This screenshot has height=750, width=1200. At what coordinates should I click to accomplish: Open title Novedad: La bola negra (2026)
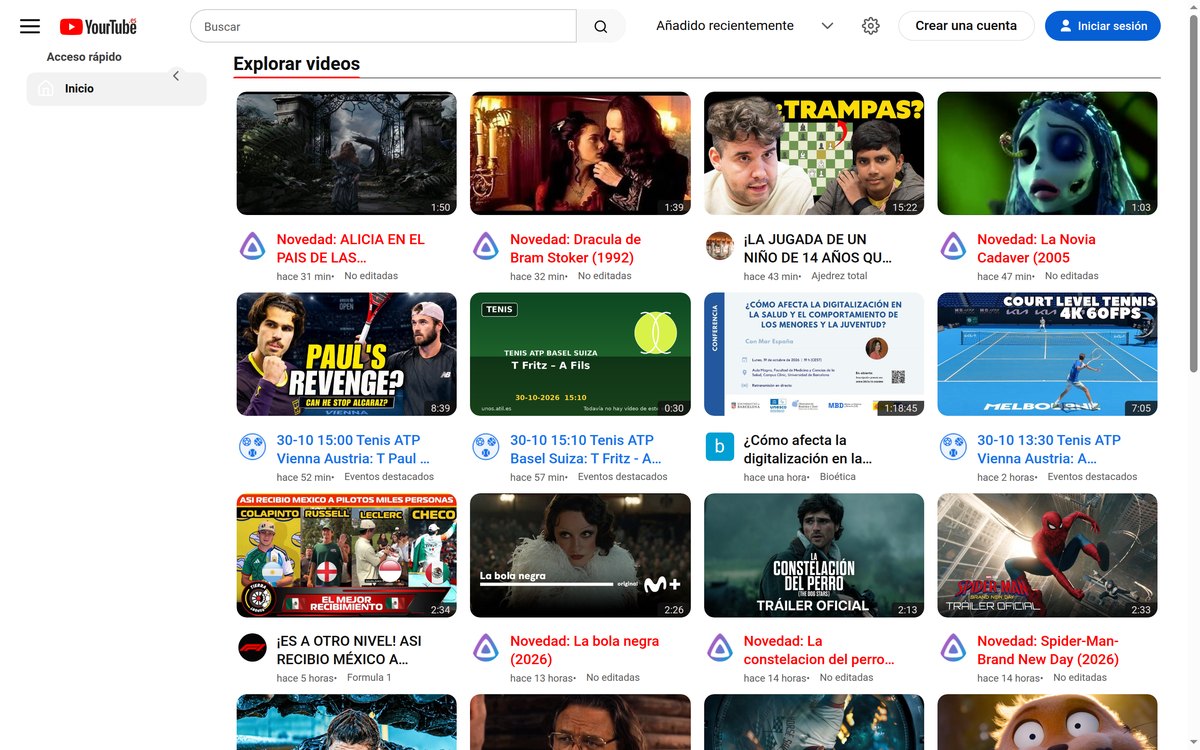584,650
